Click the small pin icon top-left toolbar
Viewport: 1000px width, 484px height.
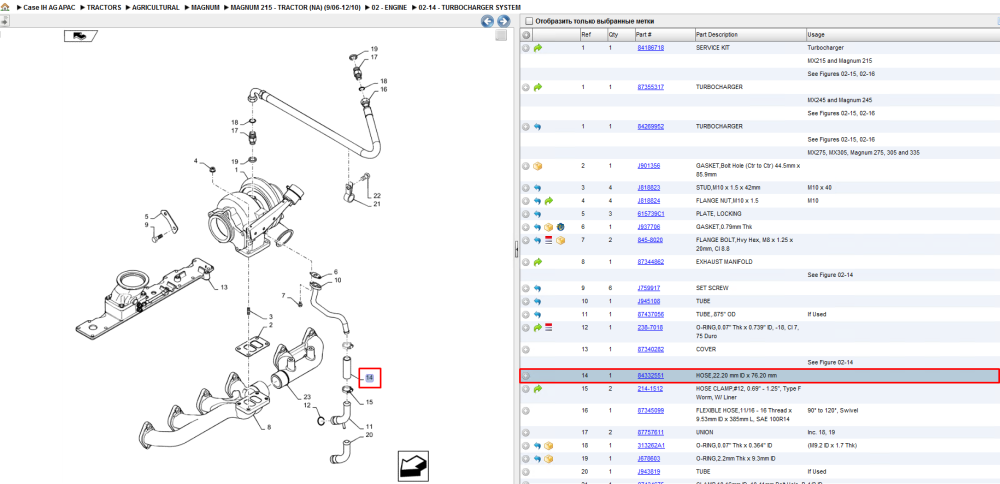pos(3,22)
